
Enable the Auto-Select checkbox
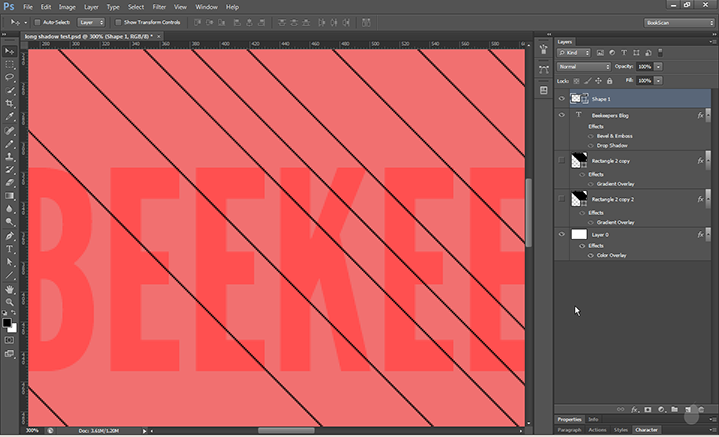pyautogui.click(x=38, y=21)
